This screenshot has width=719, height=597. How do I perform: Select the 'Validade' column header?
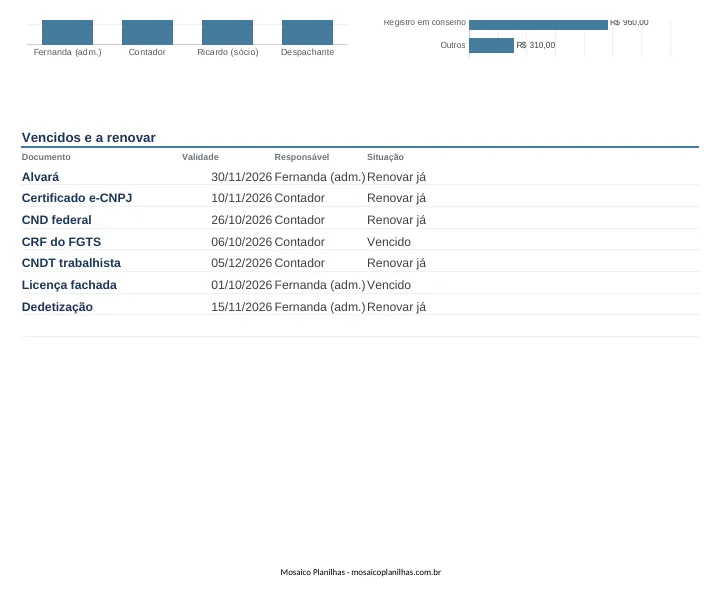tap(200, 157)
